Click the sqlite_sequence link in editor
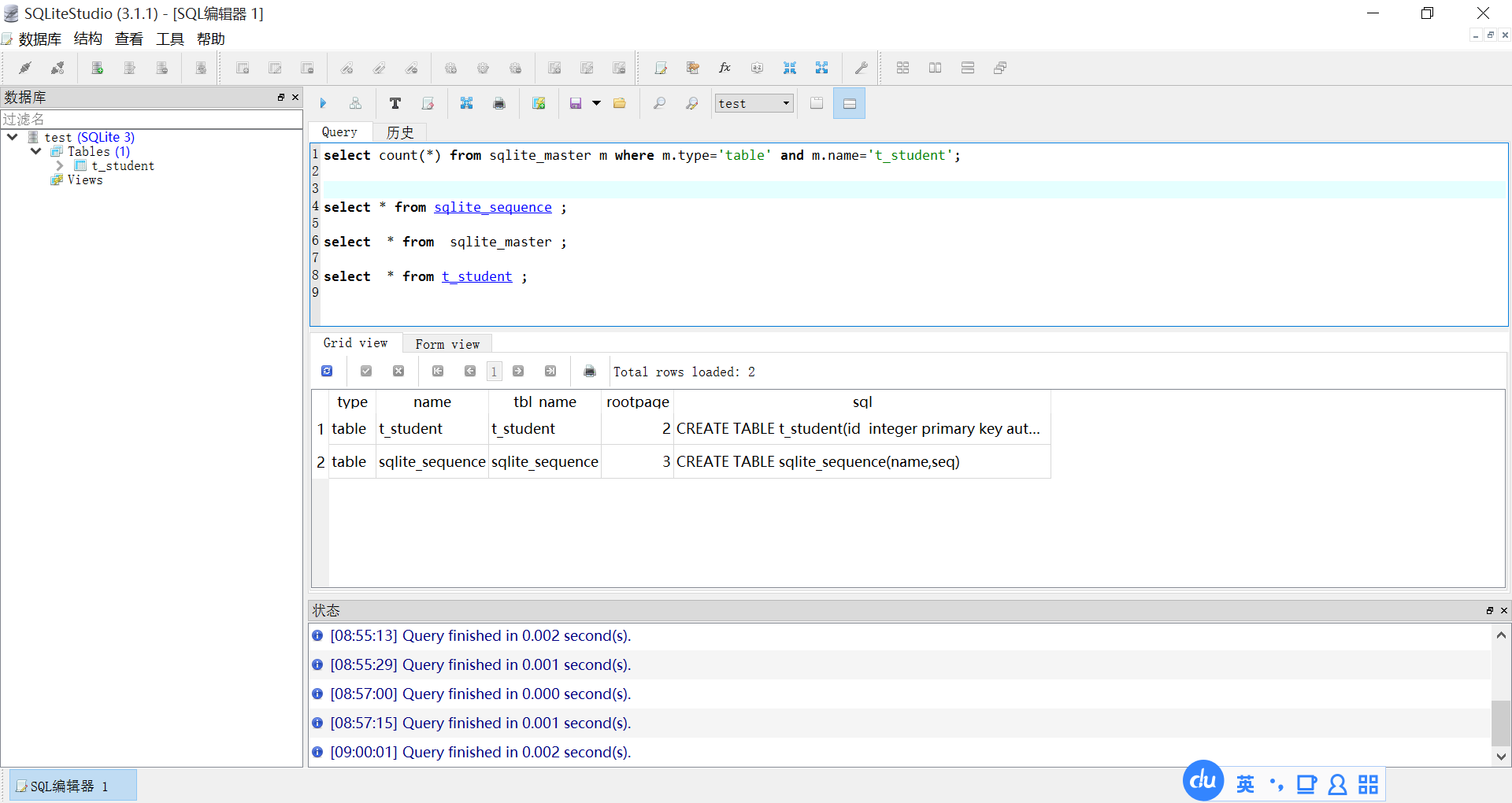 [493, 207]
